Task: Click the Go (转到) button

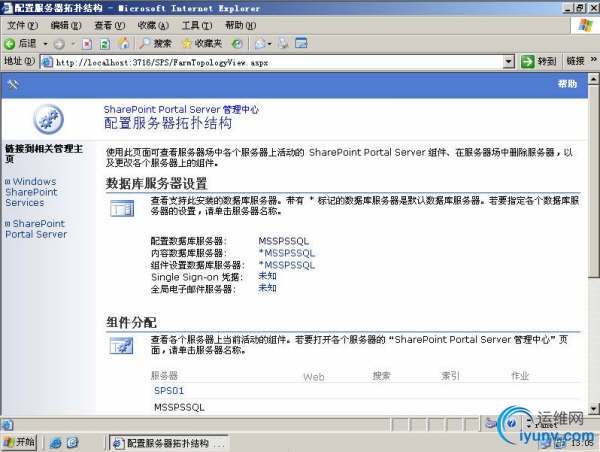Action: (x=539, y=61)
